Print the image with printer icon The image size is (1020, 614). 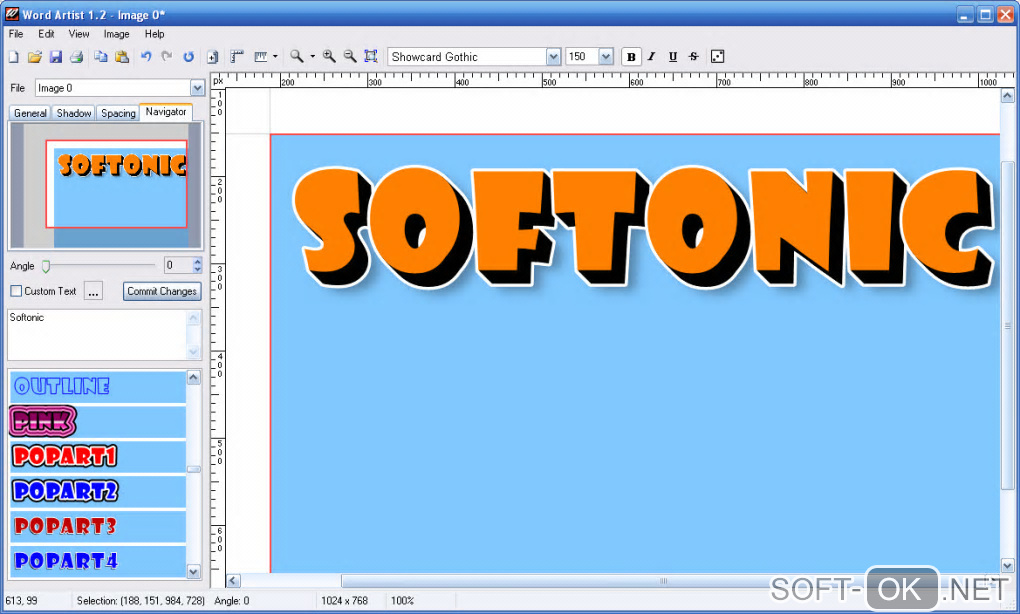pyautogui.click(x=77, y=57)
